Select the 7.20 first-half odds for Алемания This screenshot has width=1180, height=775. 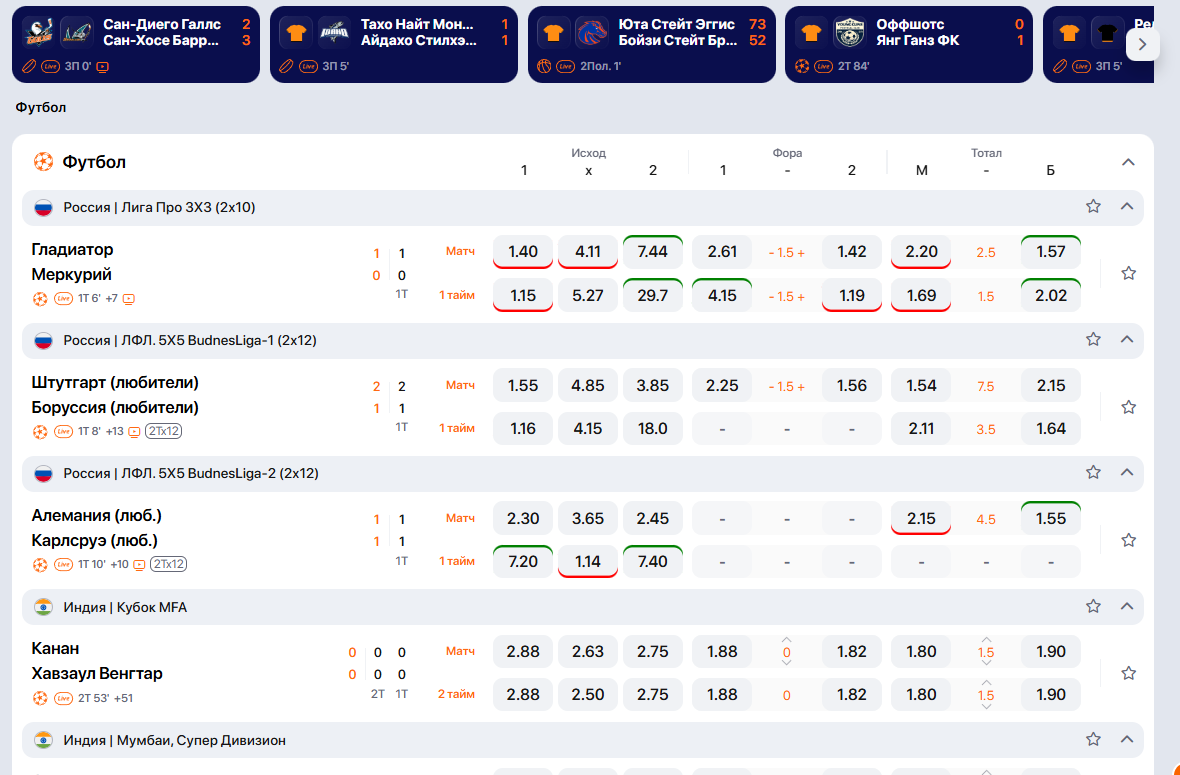click(x=523, y=561)
